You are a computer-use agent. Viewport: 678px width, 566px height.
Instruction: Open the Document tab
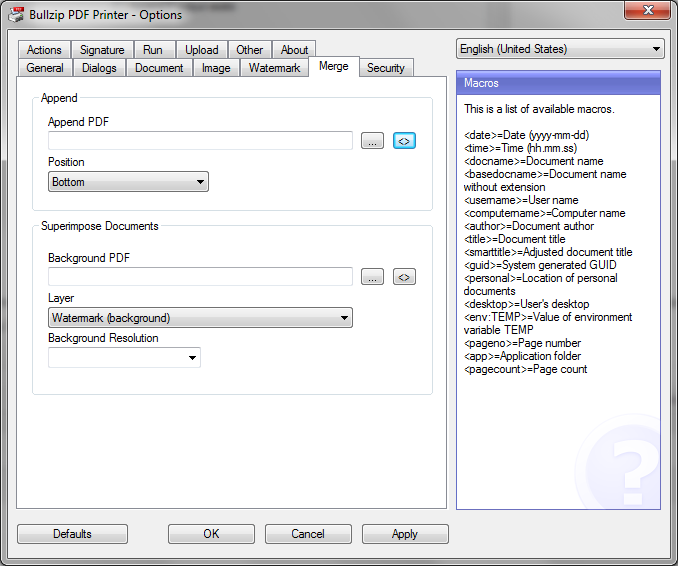159,68
